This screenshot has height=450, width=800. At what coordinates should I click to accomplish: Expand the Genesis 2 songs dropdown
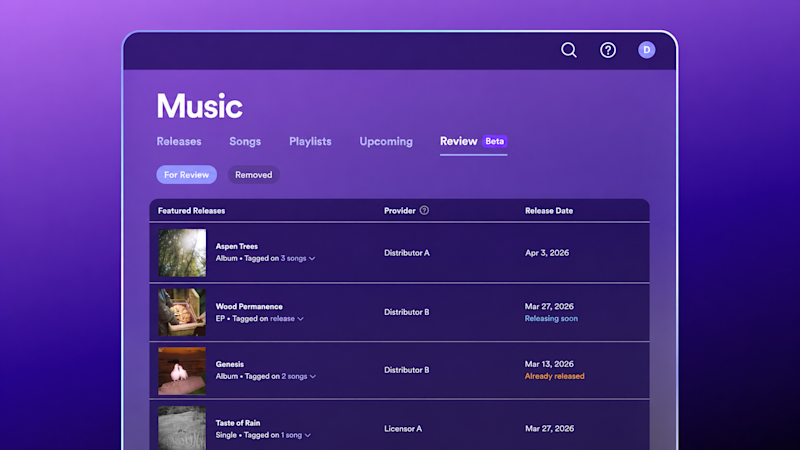(299, 376)
